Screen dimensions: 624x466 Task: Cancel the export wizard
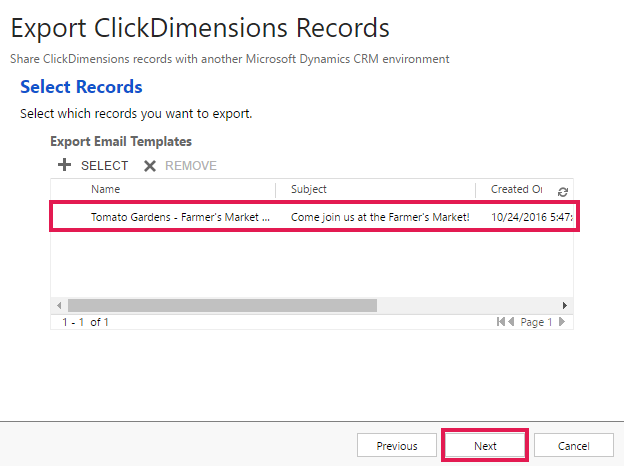coord(573,445)
